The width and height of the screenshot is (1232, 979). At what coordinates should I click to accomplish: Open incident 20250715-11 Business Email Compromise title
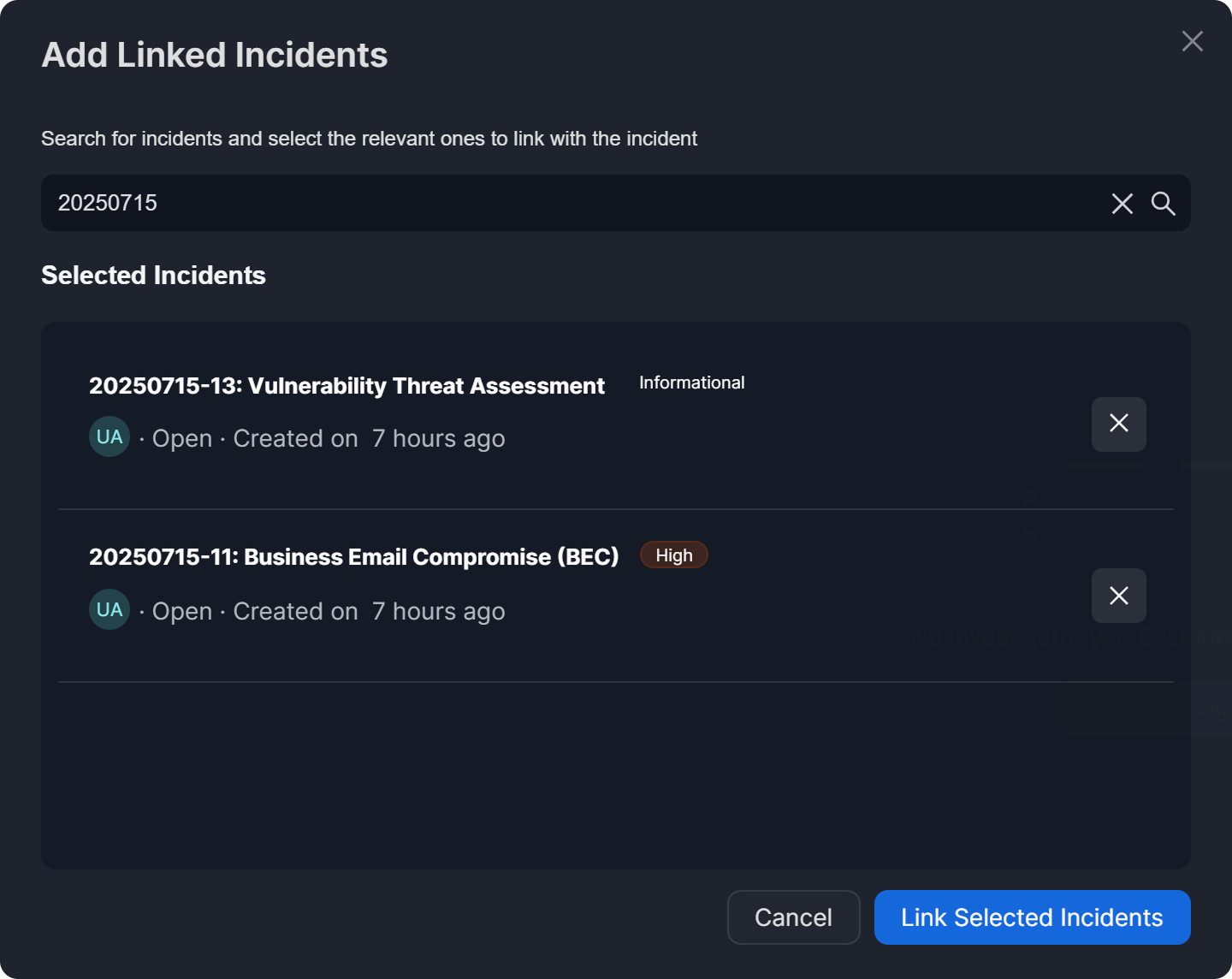(x=353, y=557)
